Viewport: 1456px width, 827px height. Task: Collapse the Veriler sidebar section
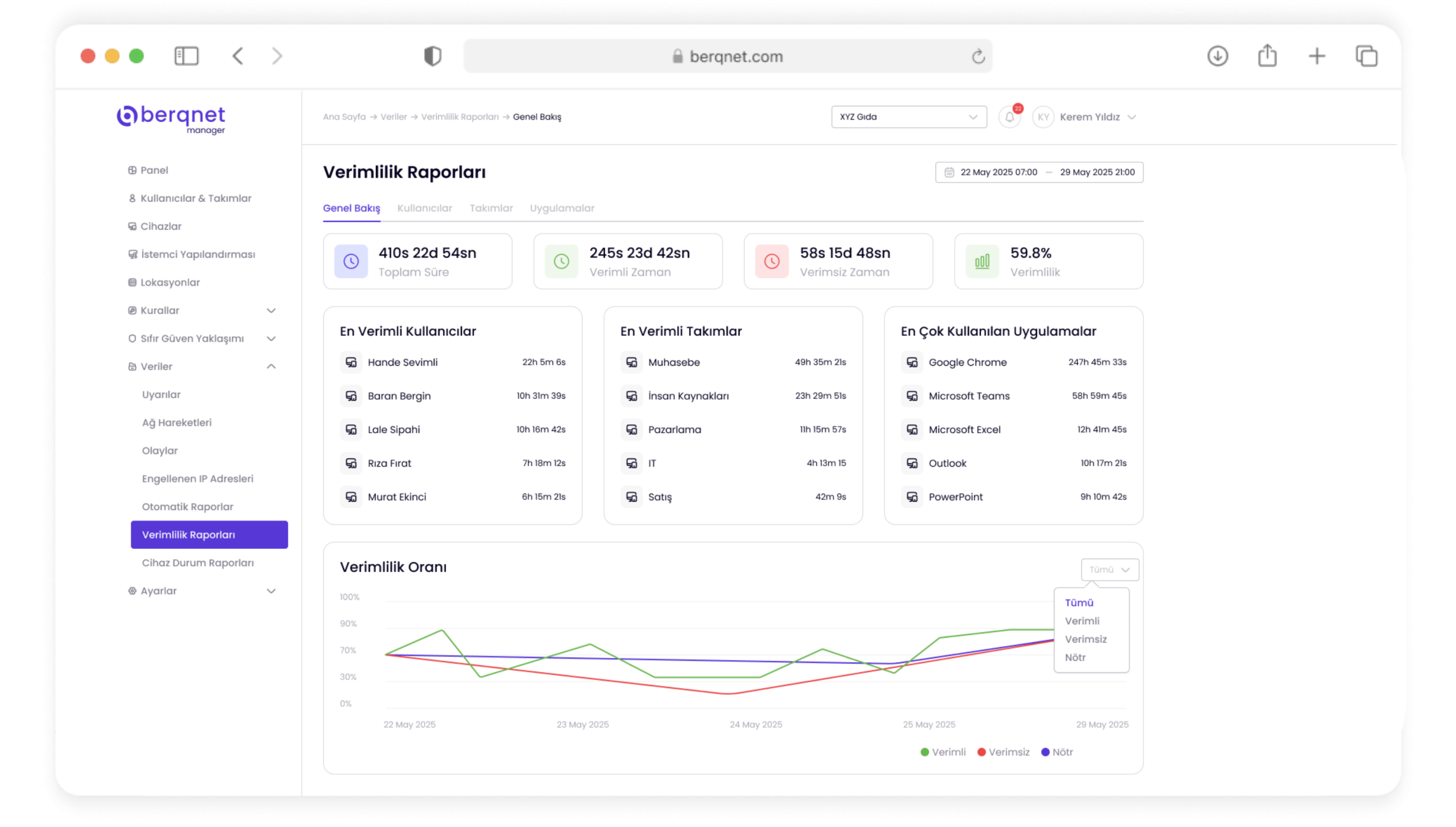pos(271,366)
